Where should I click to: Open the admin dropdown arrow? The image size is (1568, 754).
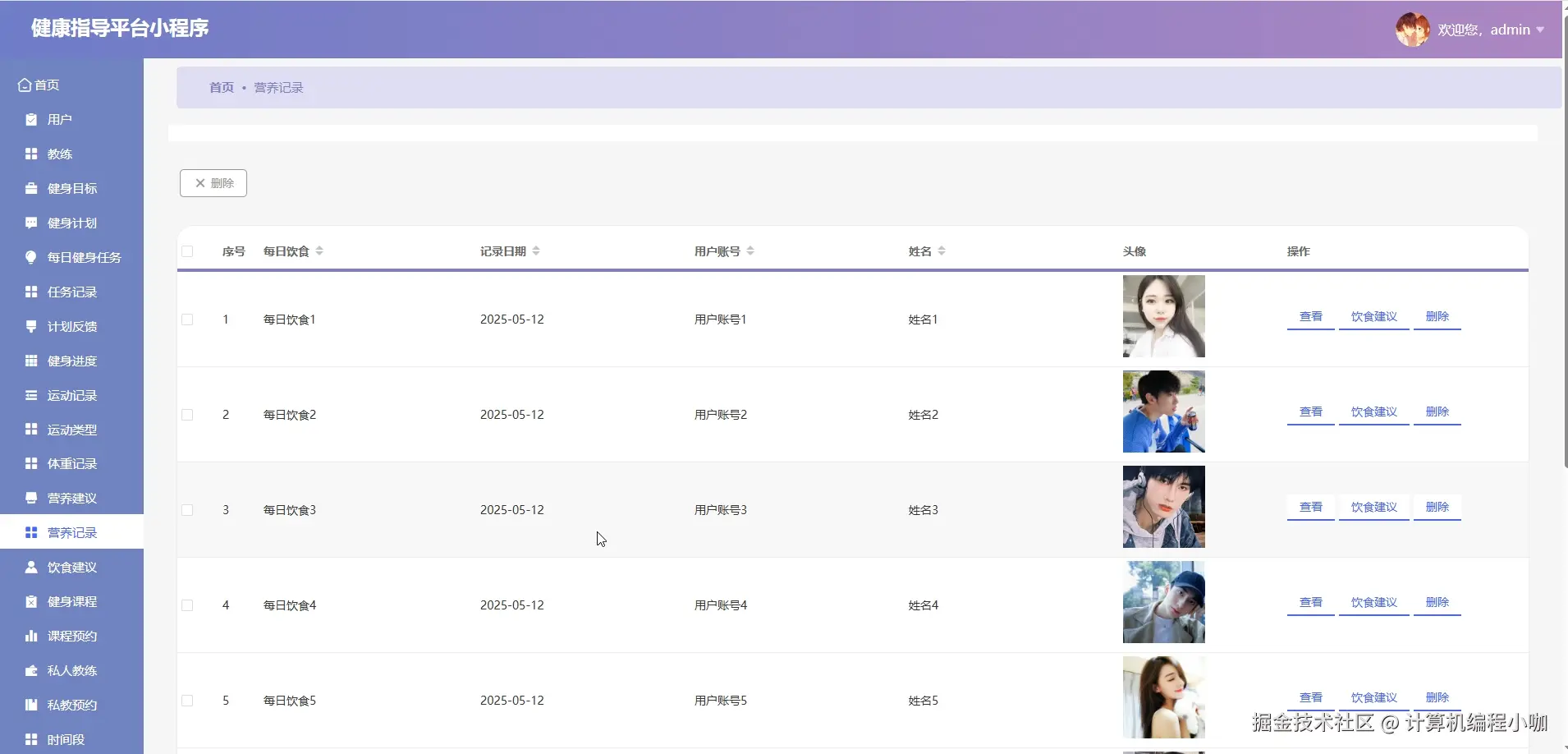[1540, 30]
